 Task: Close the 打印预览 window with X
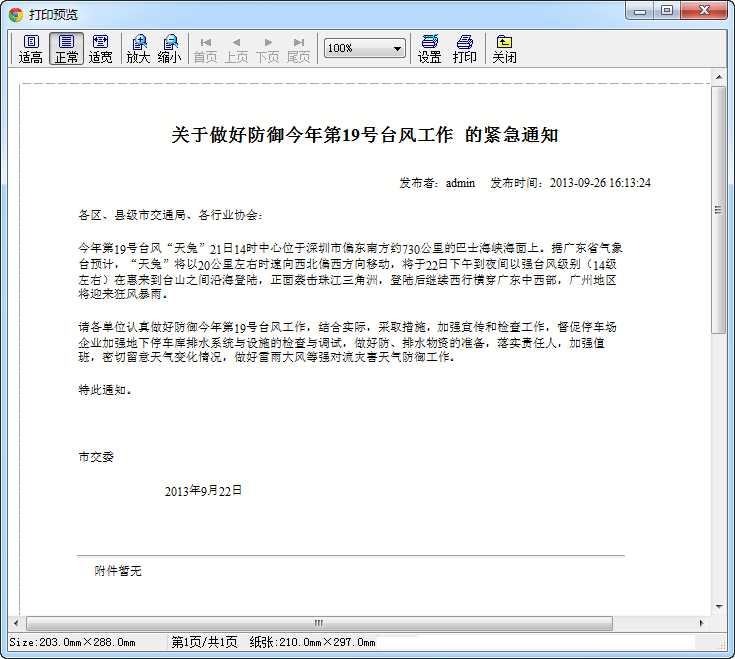tap(704, 11)
